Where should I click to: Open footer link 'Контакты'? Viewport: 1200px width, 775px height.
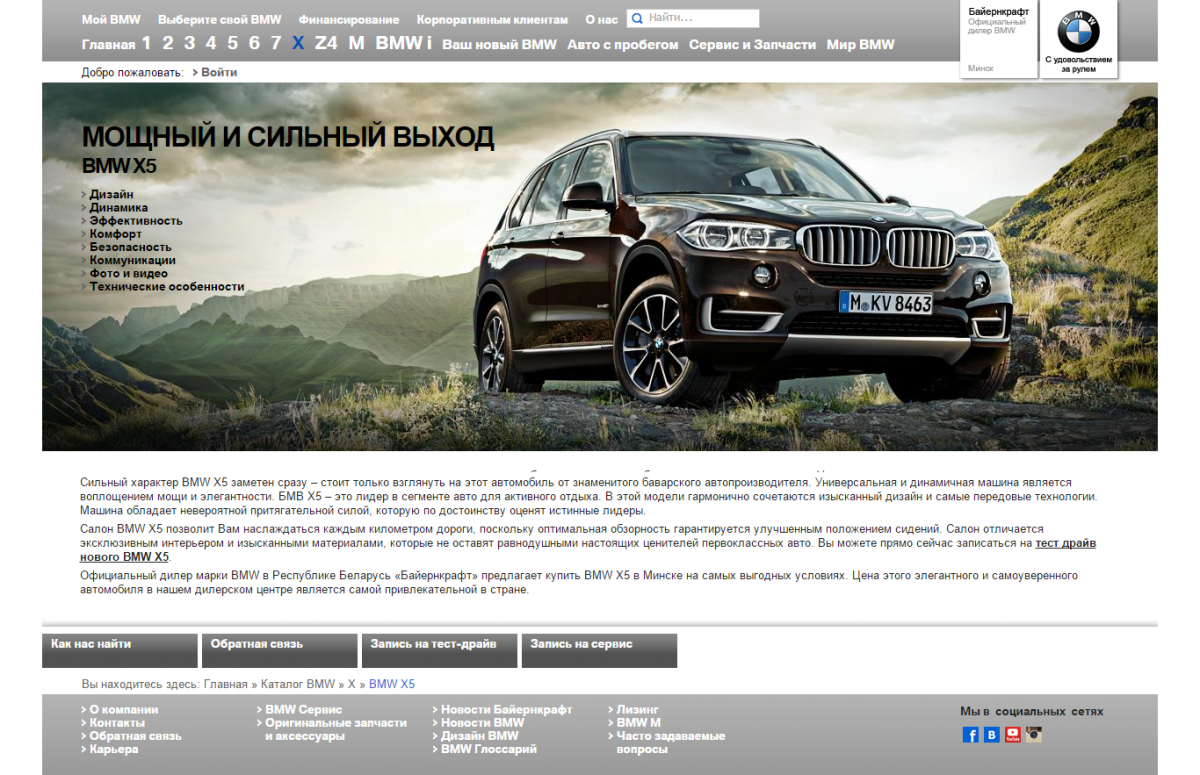(x=116, y=722)
